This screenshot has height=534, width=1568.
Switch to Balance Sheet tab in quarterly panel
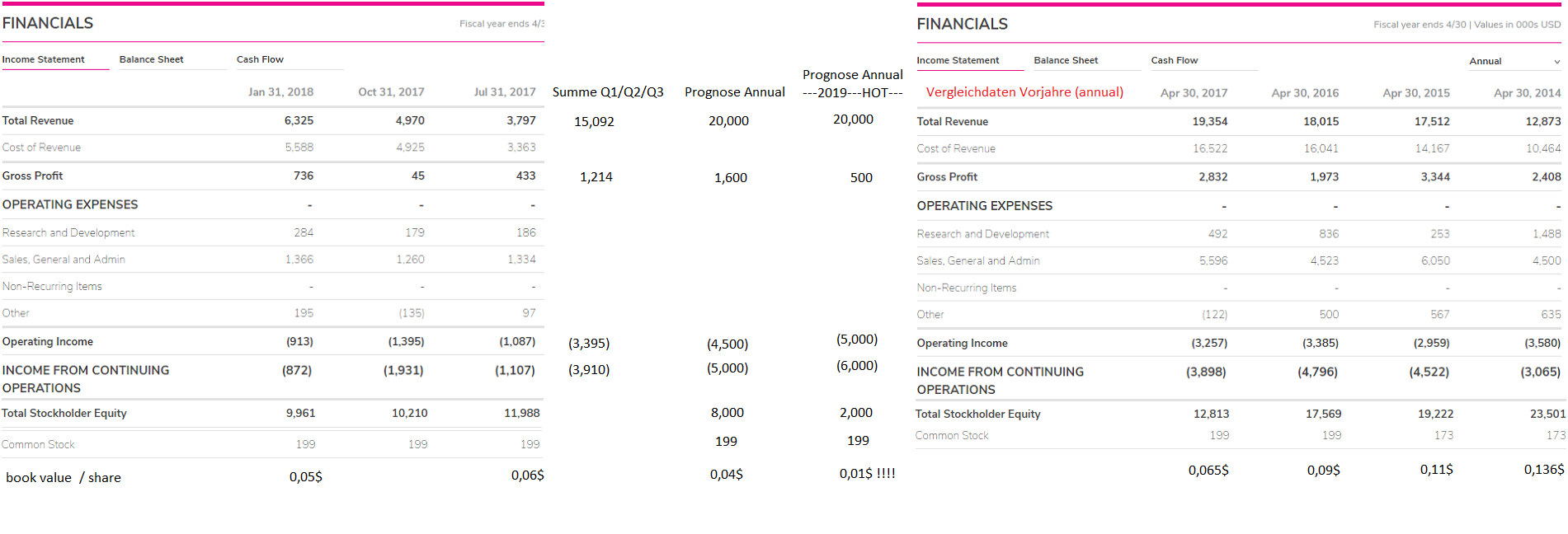point(152,59)
